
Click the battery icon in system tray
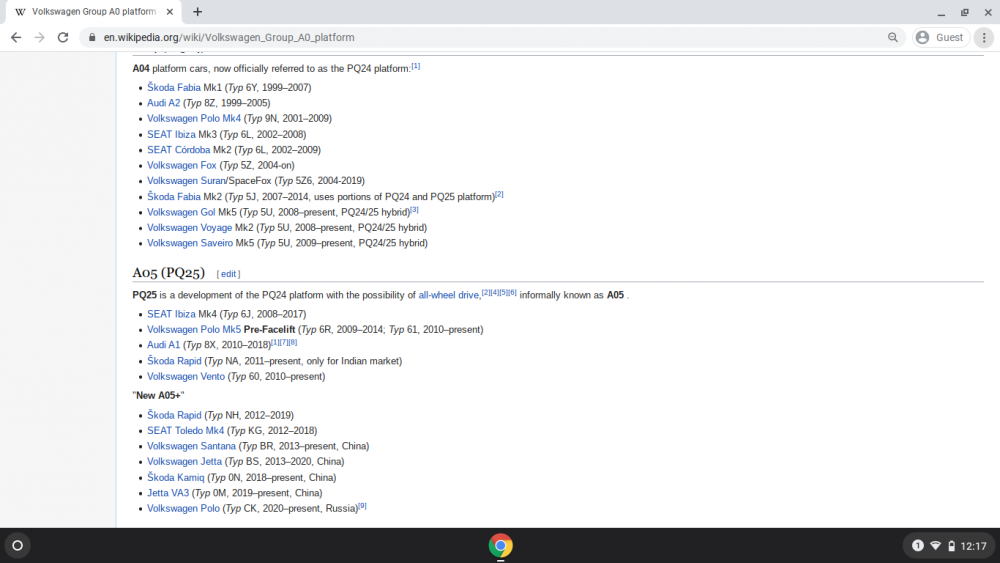pos(952,546)
